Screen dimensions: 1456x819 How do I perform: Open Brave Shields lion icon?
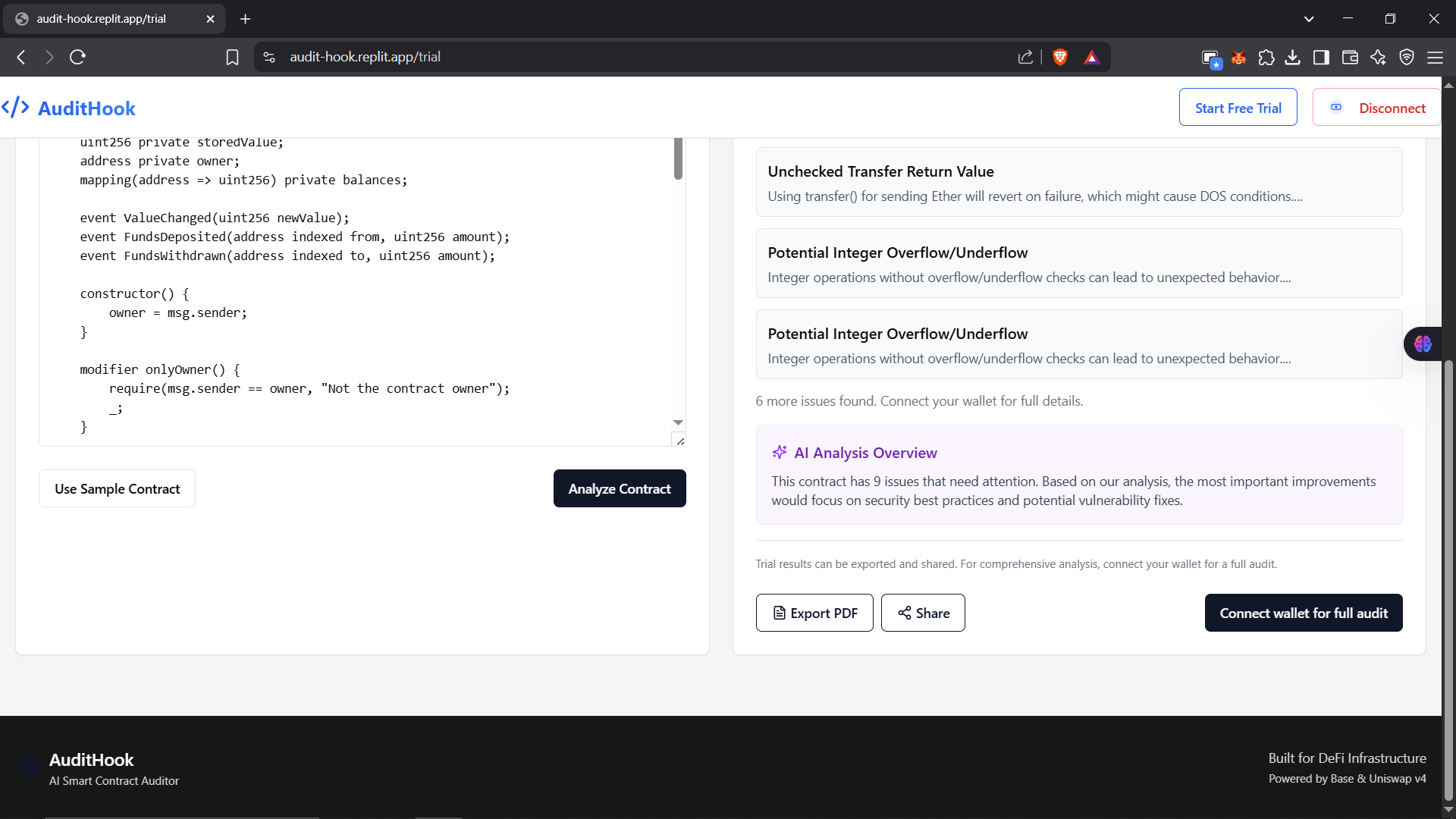tap(1060, 57)
